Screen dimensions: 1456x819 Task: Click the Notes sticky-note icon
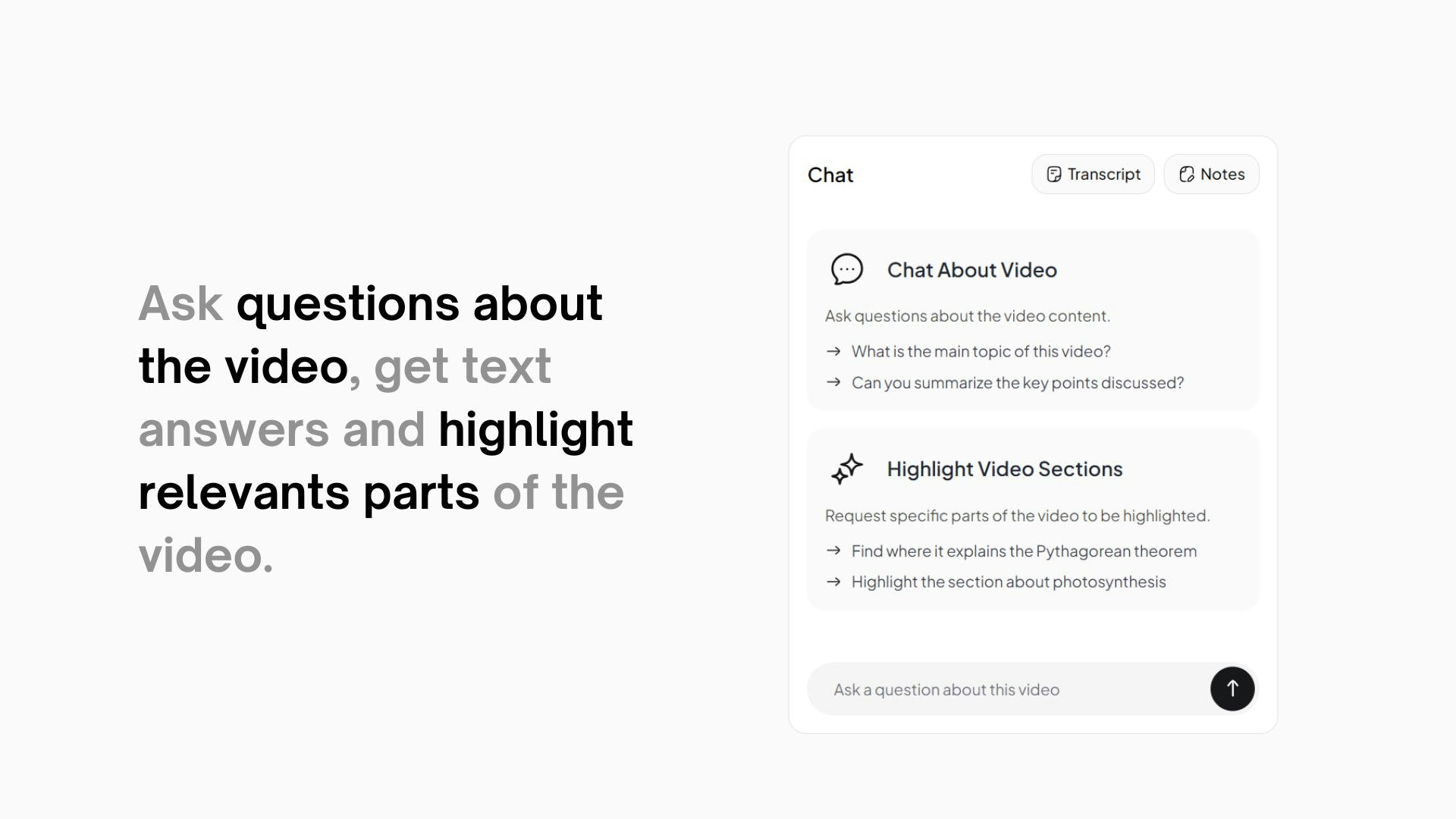click(x=1186, y=174)
